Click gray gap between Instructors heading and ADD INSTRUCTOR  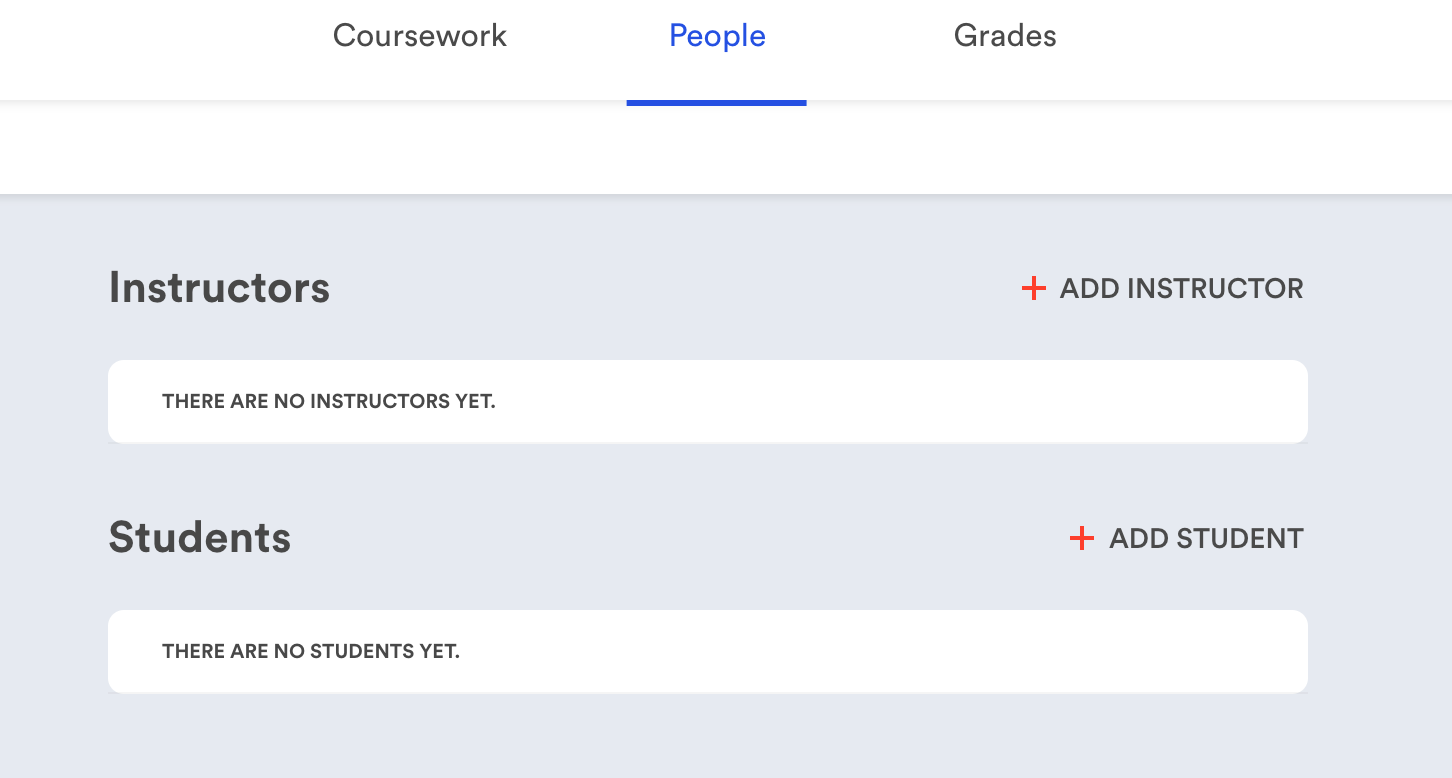click(670, 289)
